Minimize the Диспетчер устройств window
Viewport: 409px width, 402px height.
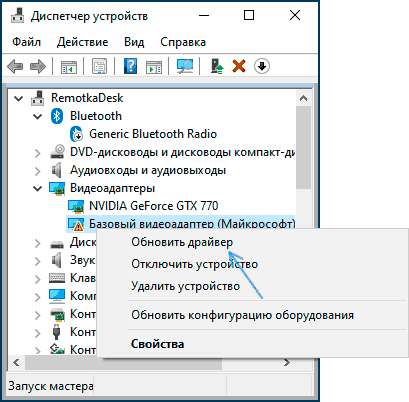204,15
